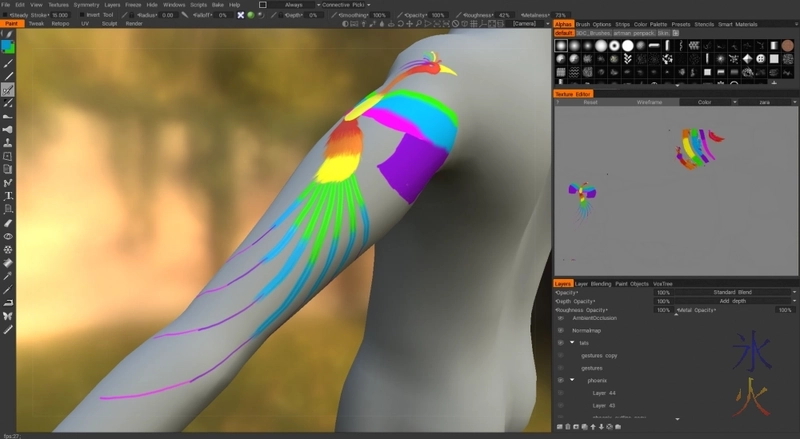Select the brush tool at top of left toolbar

tap(8, 33)
